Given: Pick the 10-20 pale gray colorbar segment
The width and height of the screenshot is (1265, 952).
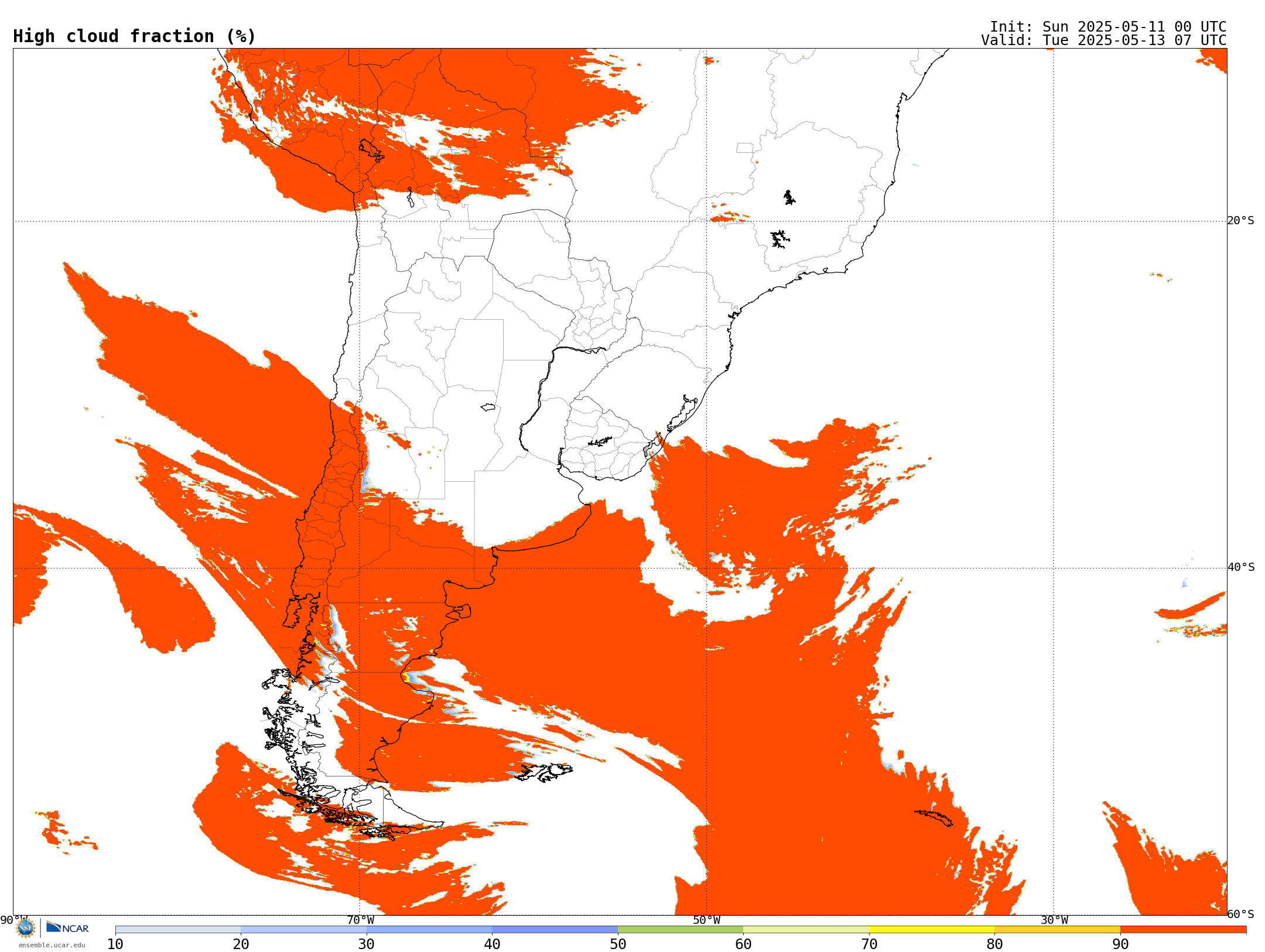Looking at the screenshot, I should 178,930.
